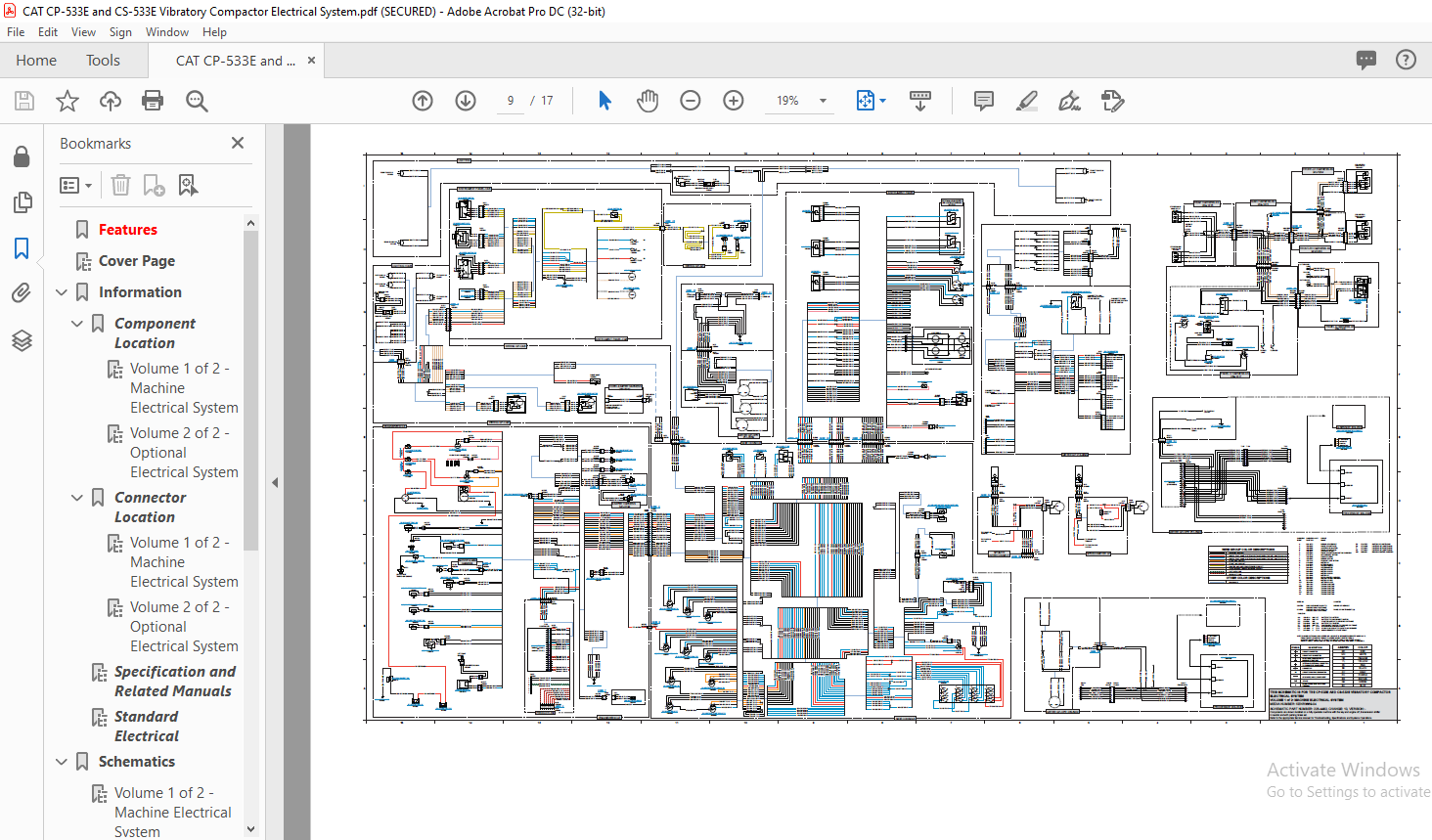1432x840 pixels.
Task: Open Component Location Volume 1 of 2 bookmark
Action: pos(184,388)
